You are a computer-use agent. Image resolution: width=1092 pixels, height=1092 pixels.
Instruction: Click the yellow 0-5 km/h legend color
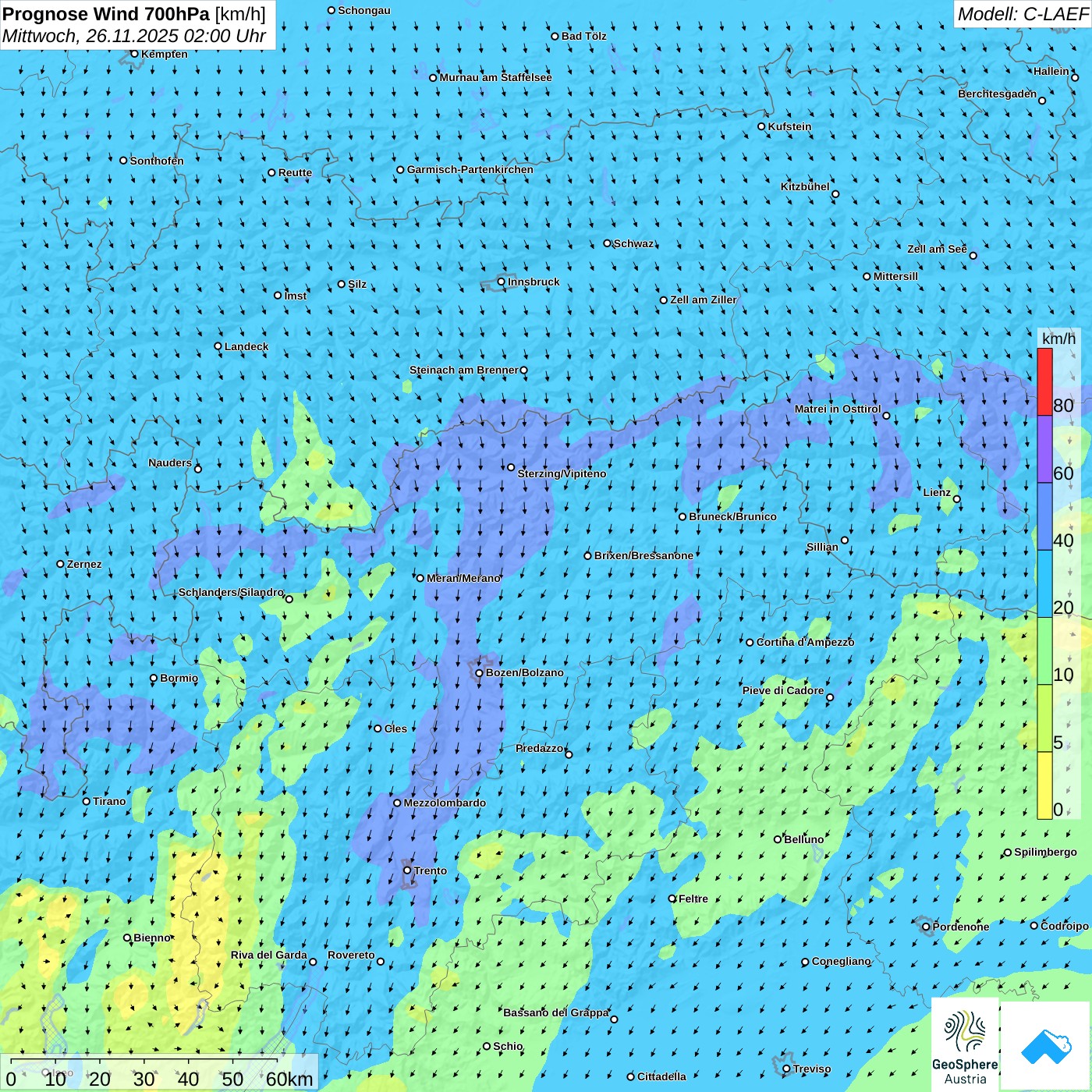[x=1044, y=785]
